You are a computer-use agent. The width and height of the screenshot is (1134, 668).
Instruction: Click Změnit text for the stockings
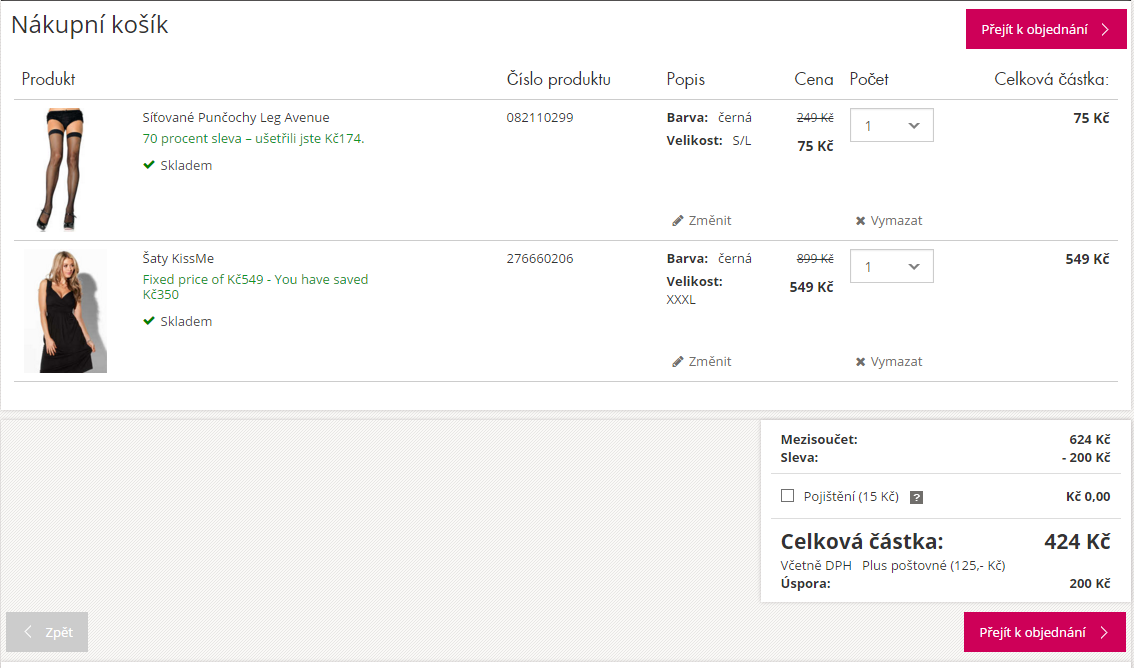(709, 220)
